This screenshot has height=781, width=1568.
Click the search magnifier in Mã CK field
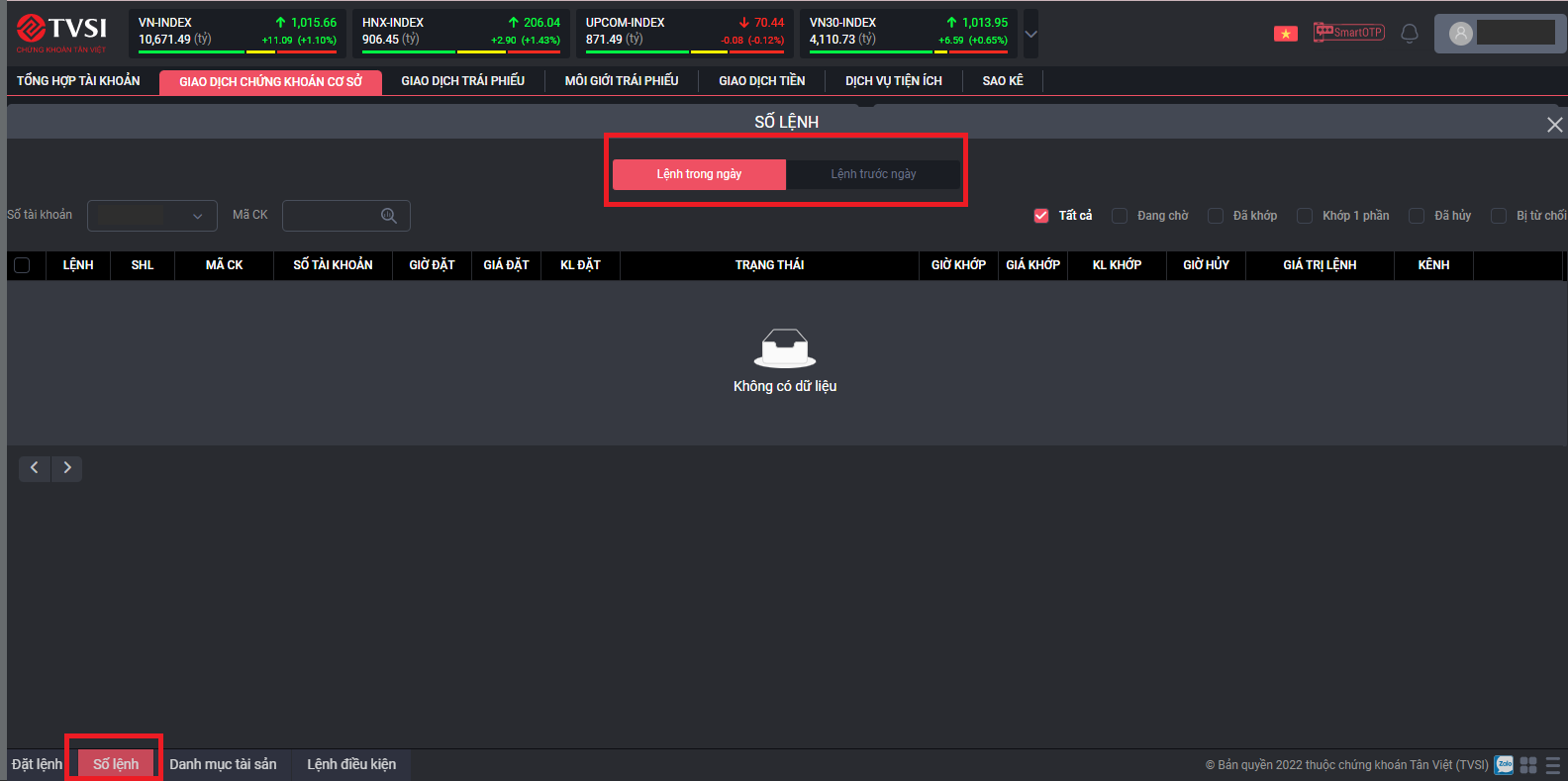(389, 216)
